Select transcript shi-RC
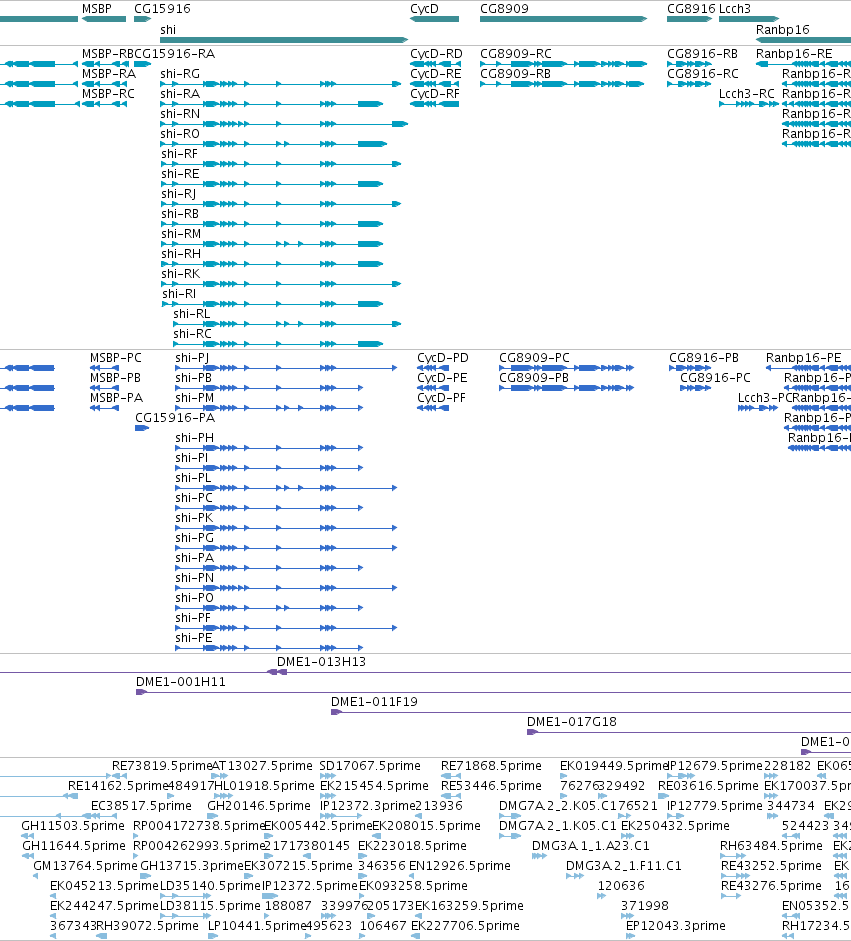This screenshot has height=941, width=851. (278, 344)
